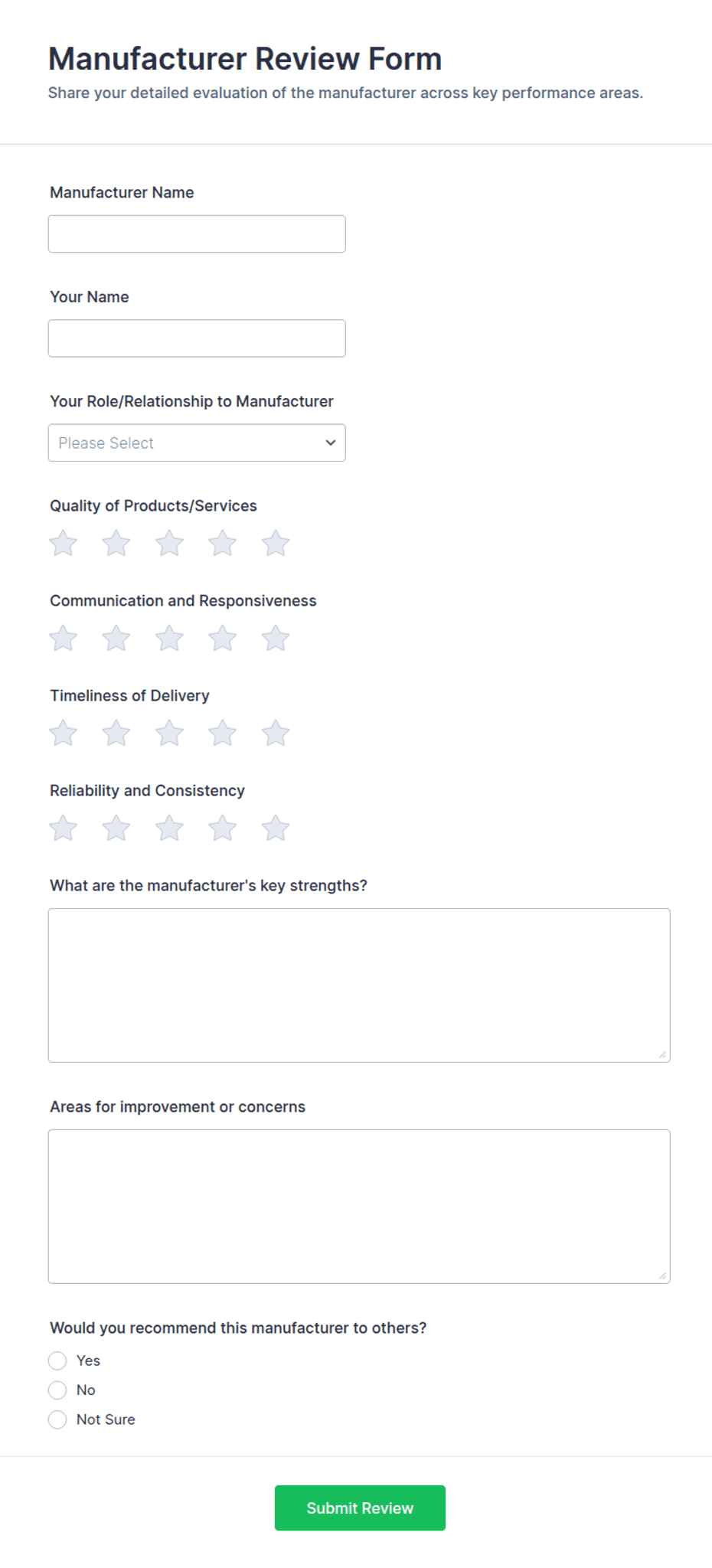
Task: Focus the Manufacturer Name field
Action: 197,234
